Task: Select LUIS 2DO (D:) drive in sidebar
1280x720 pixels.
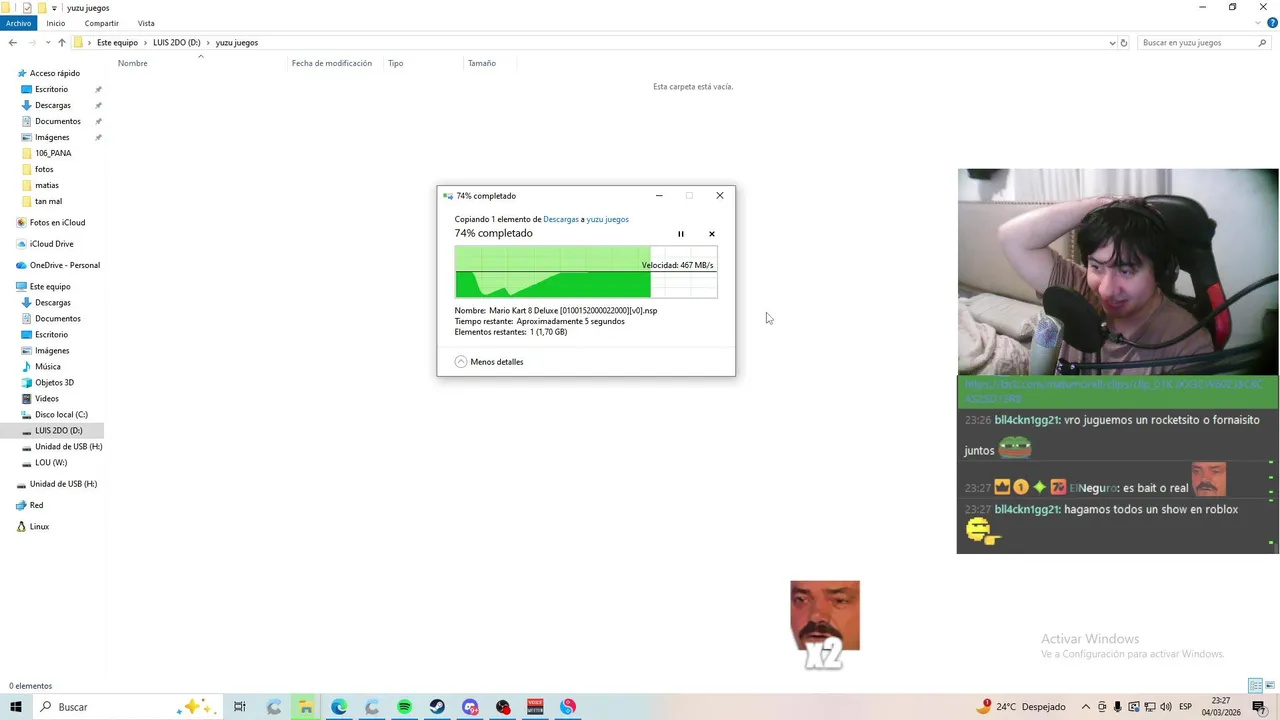Action: pos(58,430)
